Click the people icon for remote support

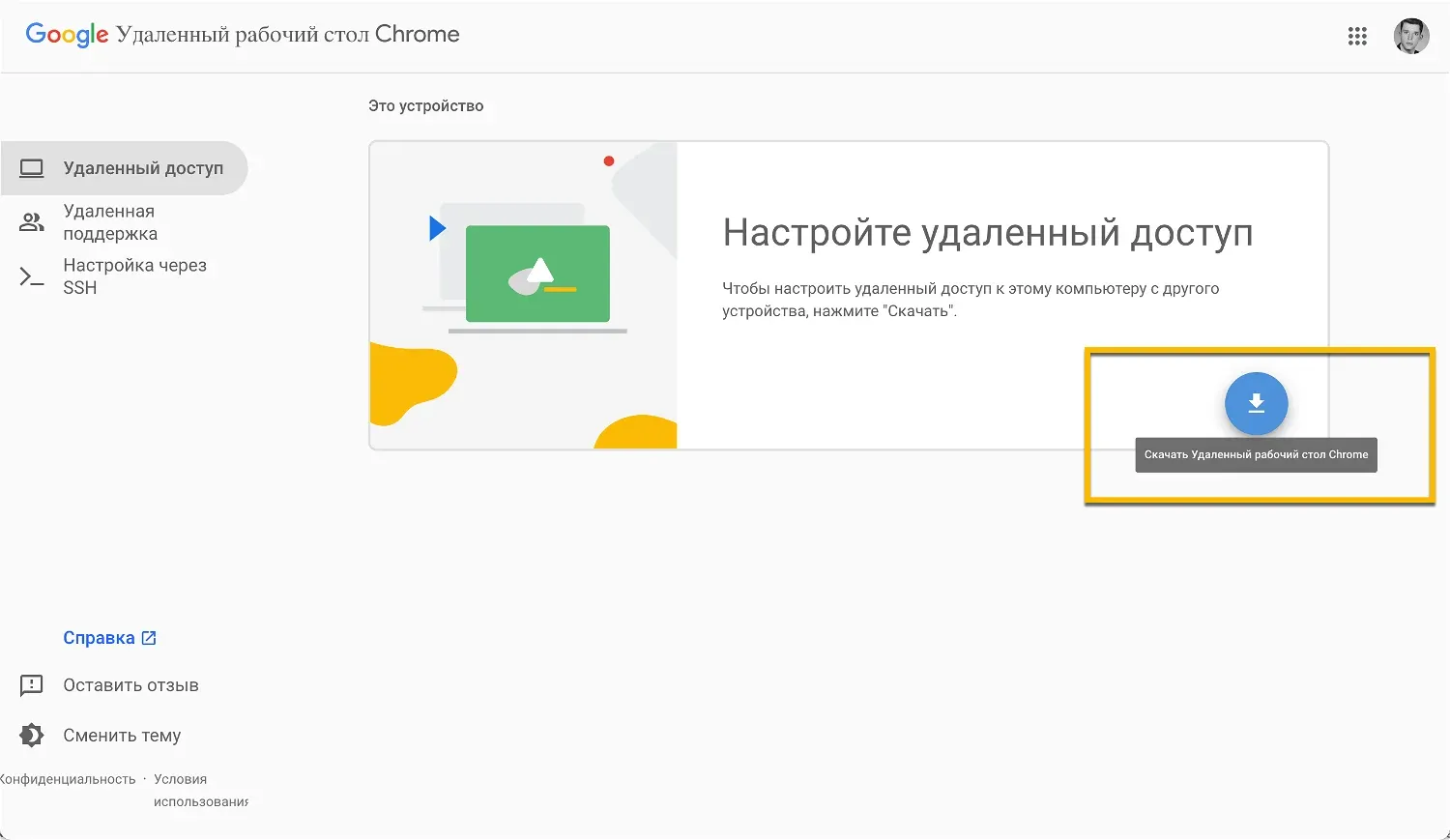32,222
